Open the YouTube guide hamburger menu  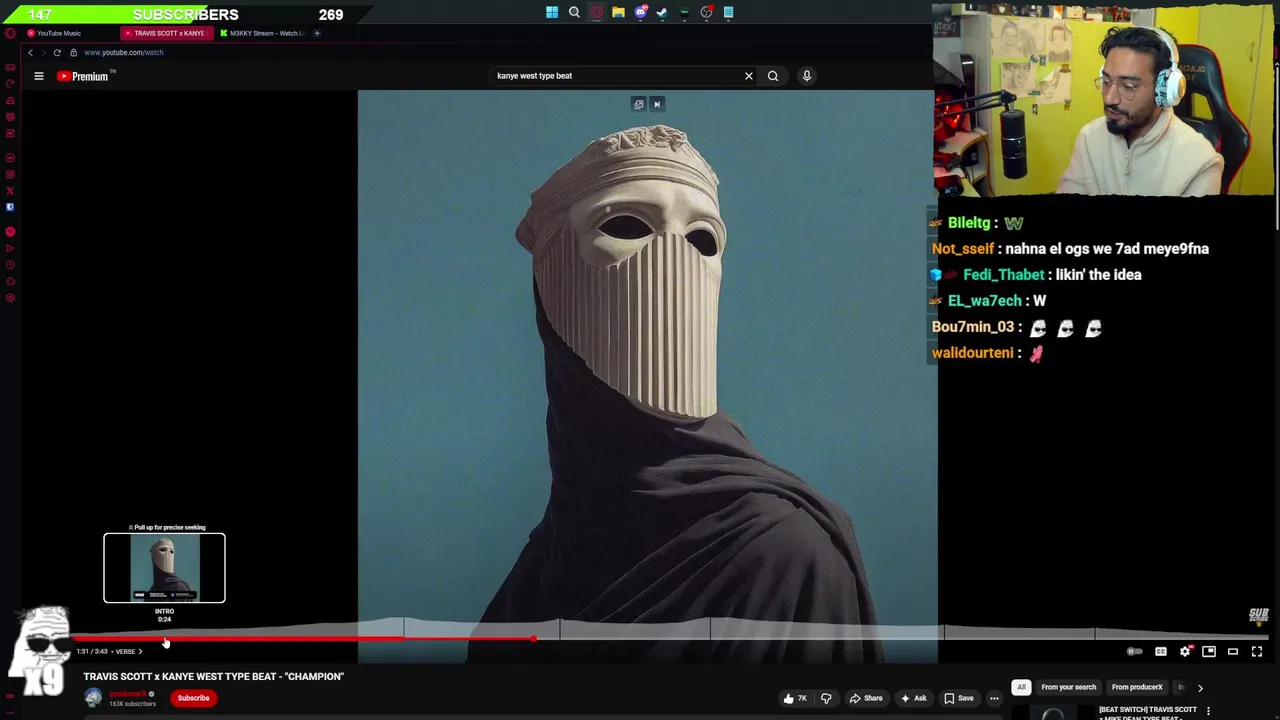39,76
